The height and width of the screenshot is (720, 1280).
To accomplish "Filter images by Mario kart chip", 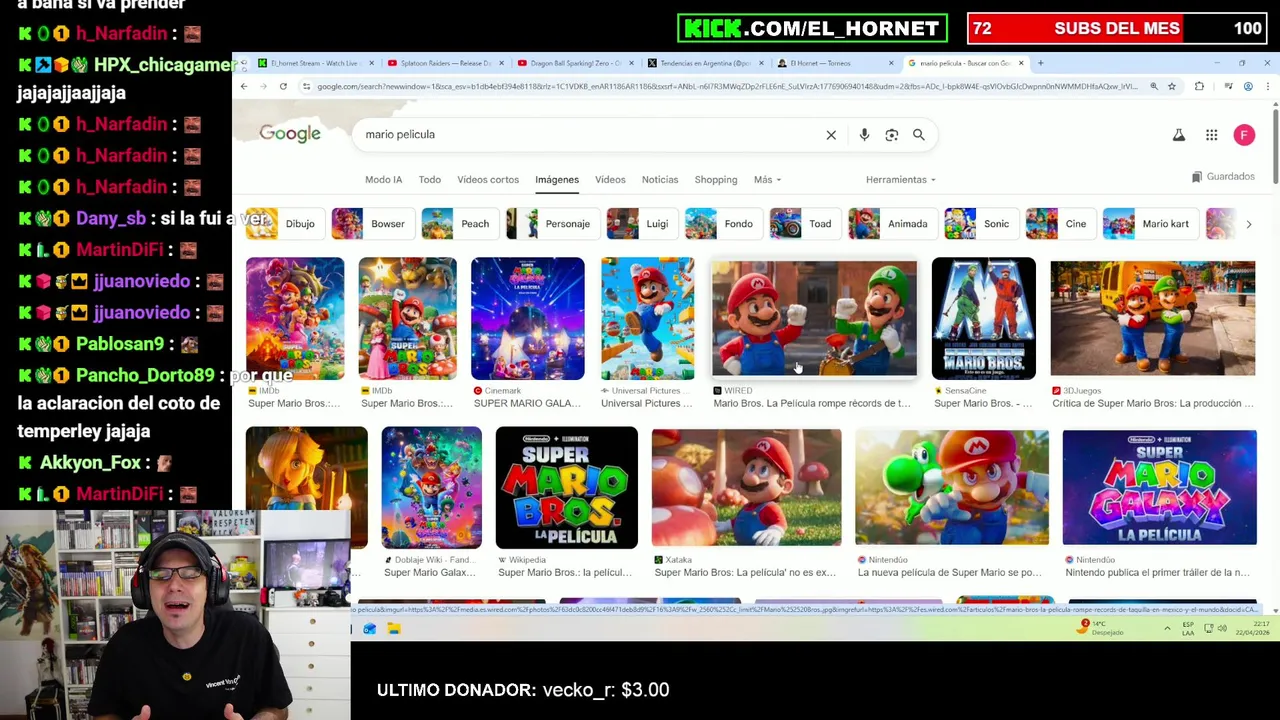I will coord(1149,224).
